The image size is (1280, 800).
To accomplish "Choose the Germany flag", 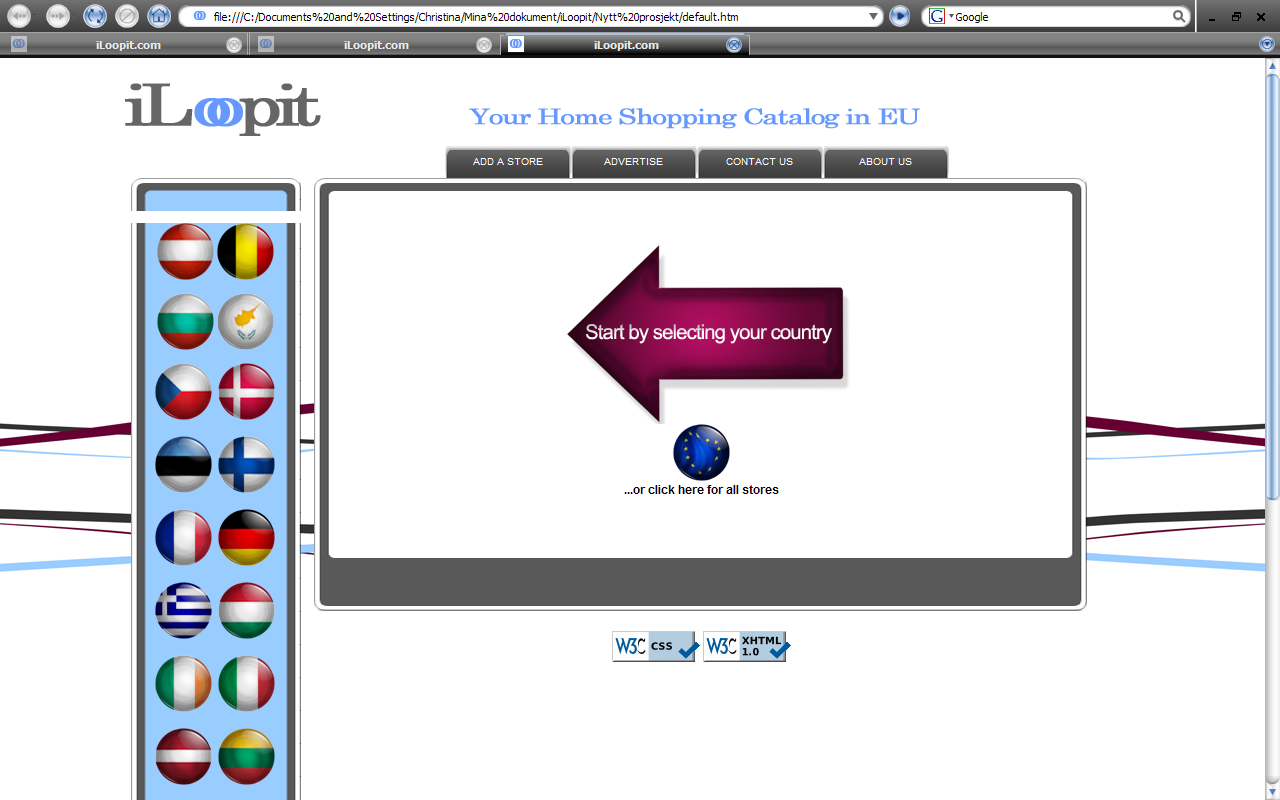I will coord(246,537).
